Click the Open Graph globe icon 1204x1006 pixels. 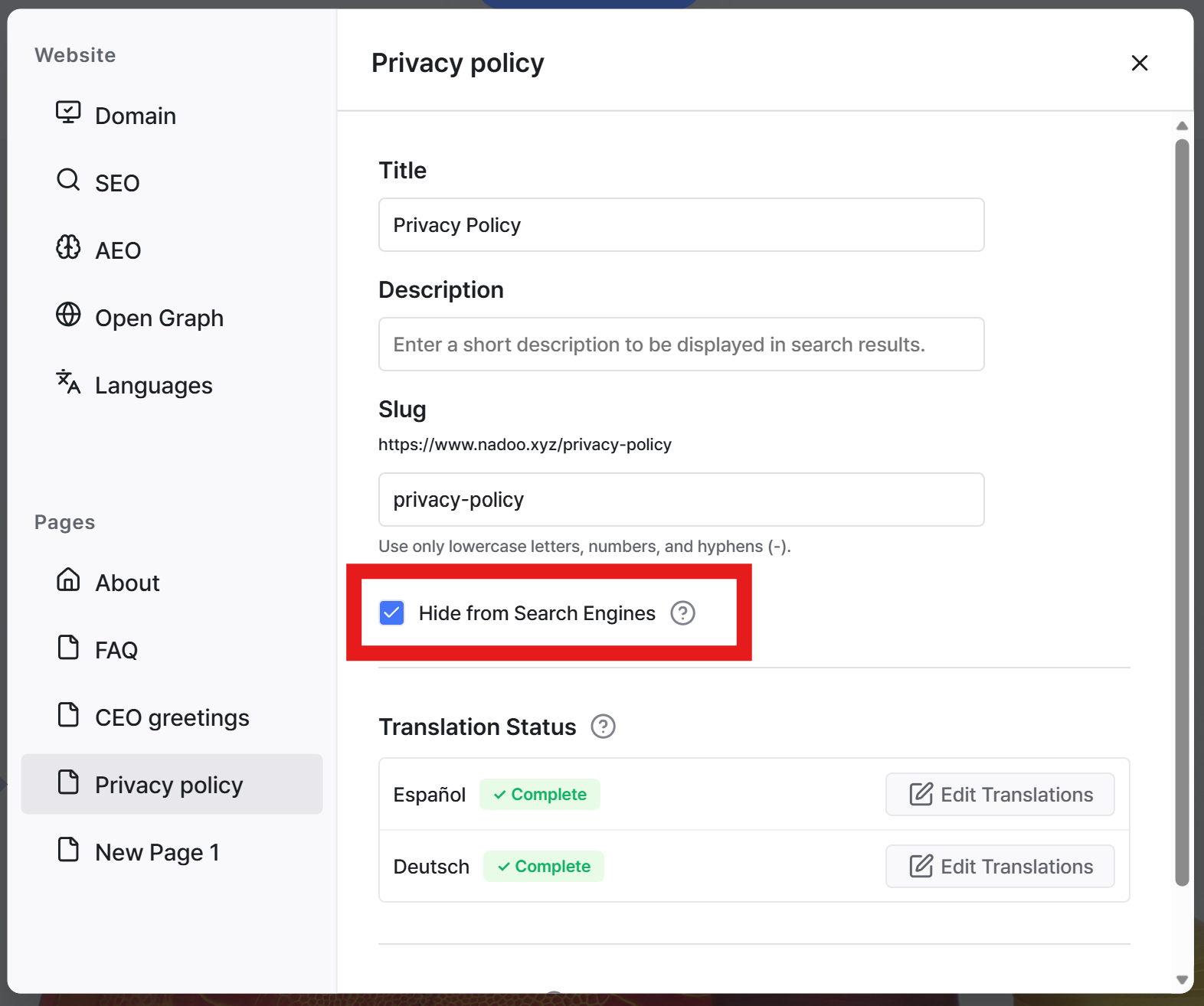click(x=68, y=315)
